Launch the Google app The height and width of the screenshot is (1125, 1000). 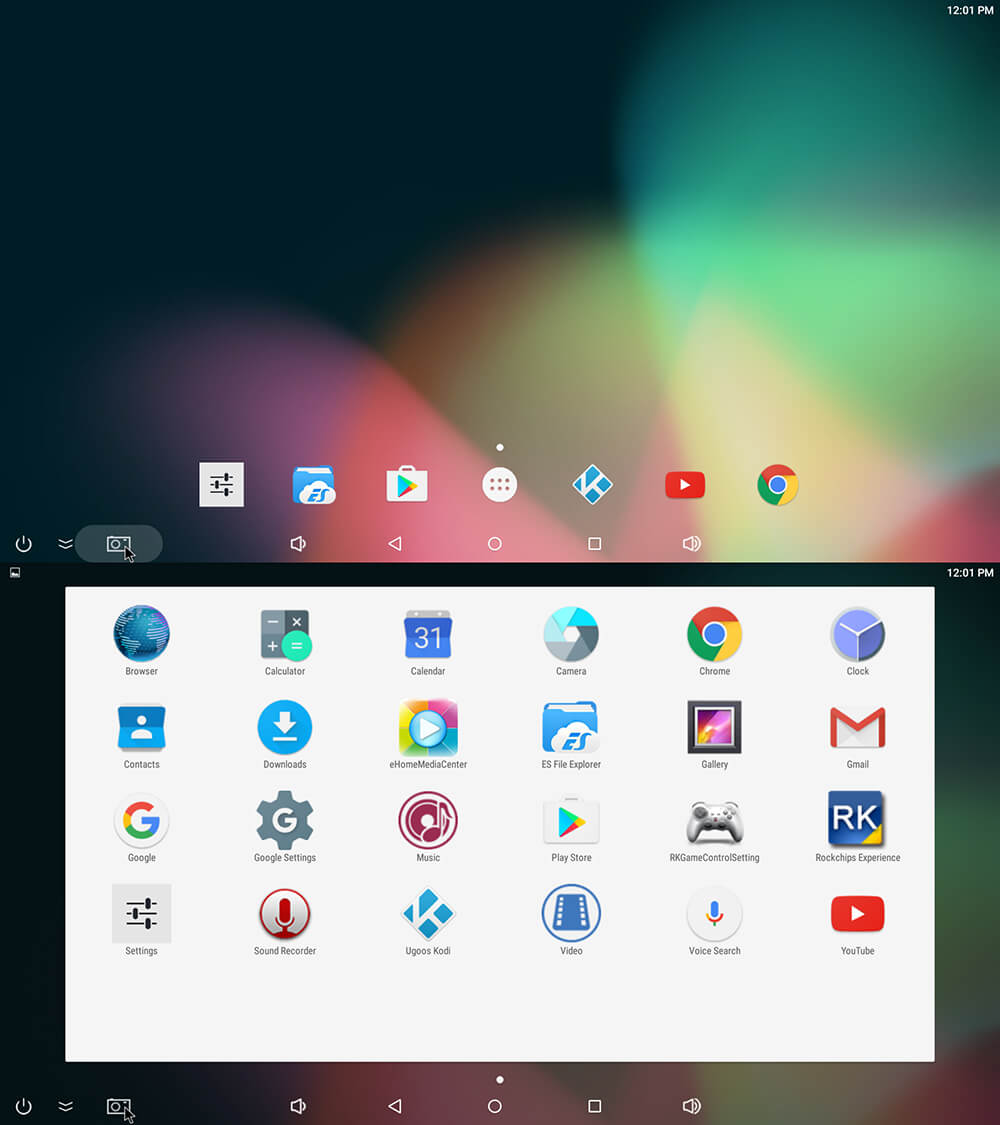coord(141,821)
